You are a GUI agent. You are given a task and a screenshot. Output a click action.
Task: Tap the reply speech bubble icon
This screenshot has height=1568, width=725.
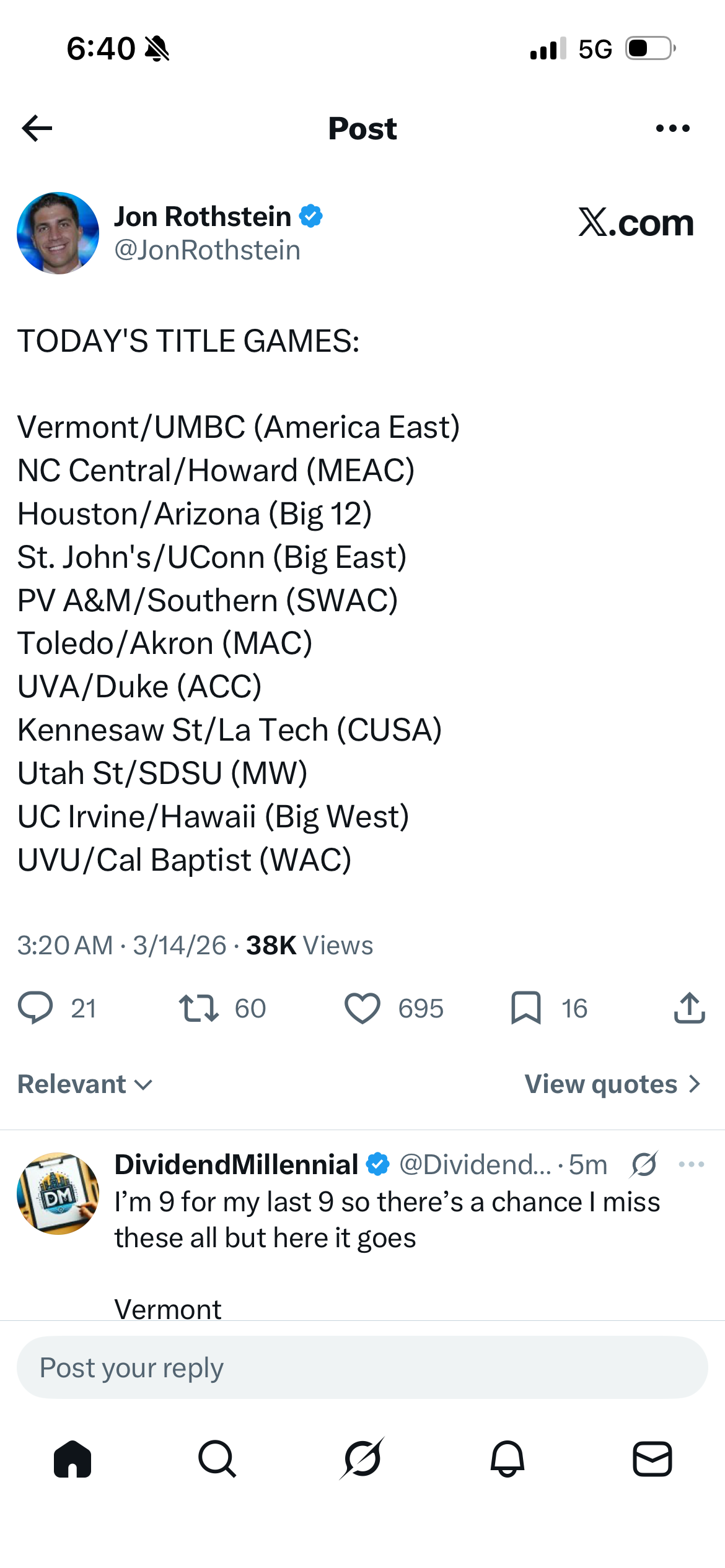(x=35, y=1008)
